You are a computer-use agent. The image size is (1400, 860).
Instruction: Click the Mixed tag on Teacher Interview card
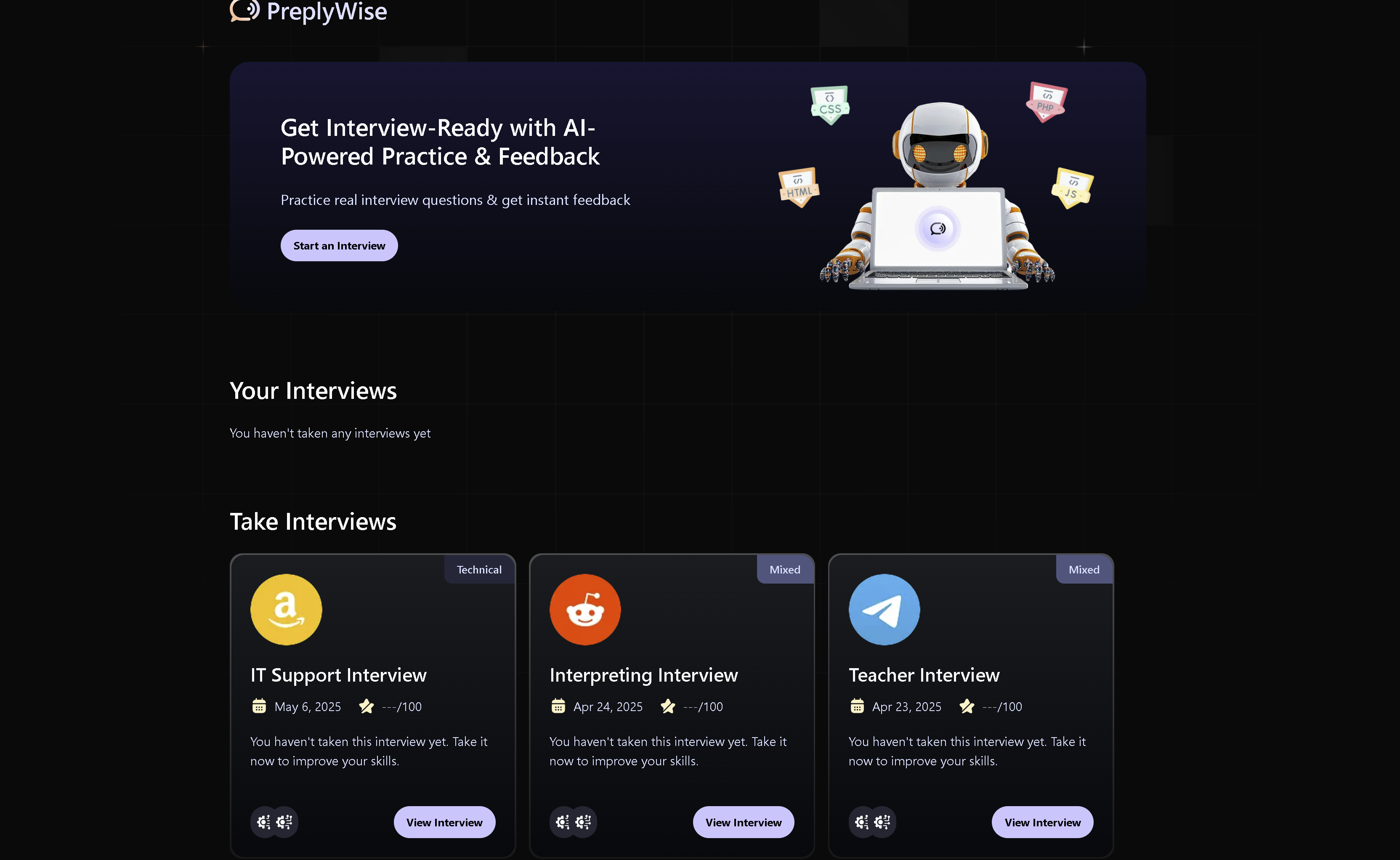click(1084, 569)
